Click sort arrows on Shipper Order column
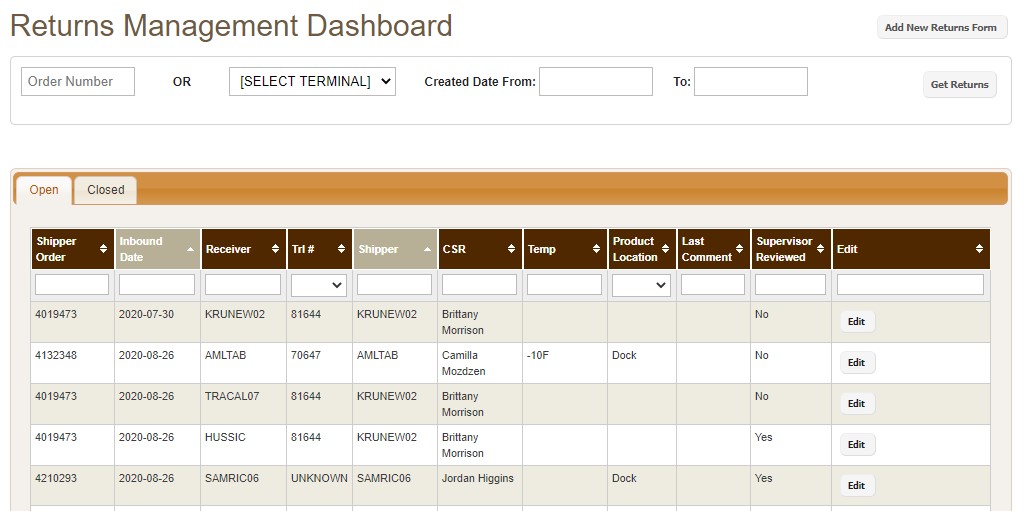The height and width of the screenshot is (511, 1030). click(103, 249)
